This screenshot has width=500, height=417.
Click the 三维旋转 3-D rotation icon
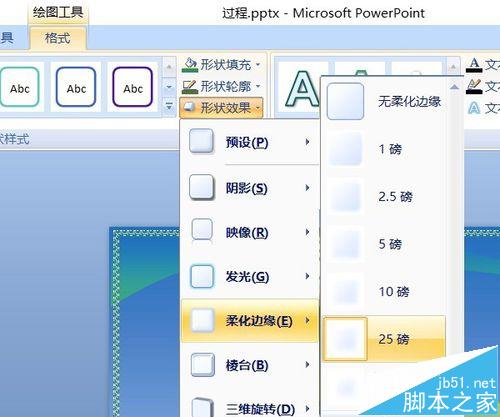(x=202, y=407)
